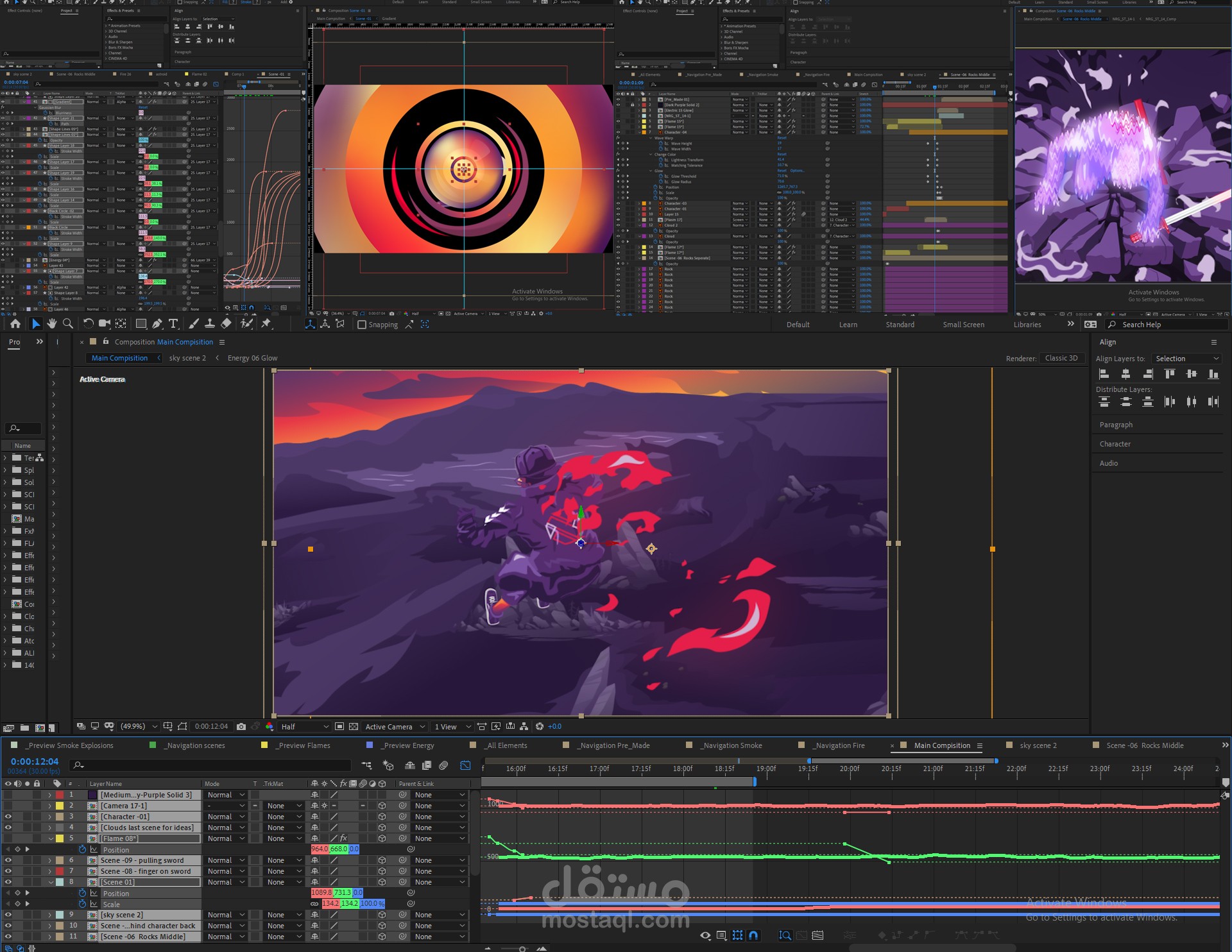The image size is (1232, 952).
Task: Hide the Character -01 layer
Action: click(8, 817)
